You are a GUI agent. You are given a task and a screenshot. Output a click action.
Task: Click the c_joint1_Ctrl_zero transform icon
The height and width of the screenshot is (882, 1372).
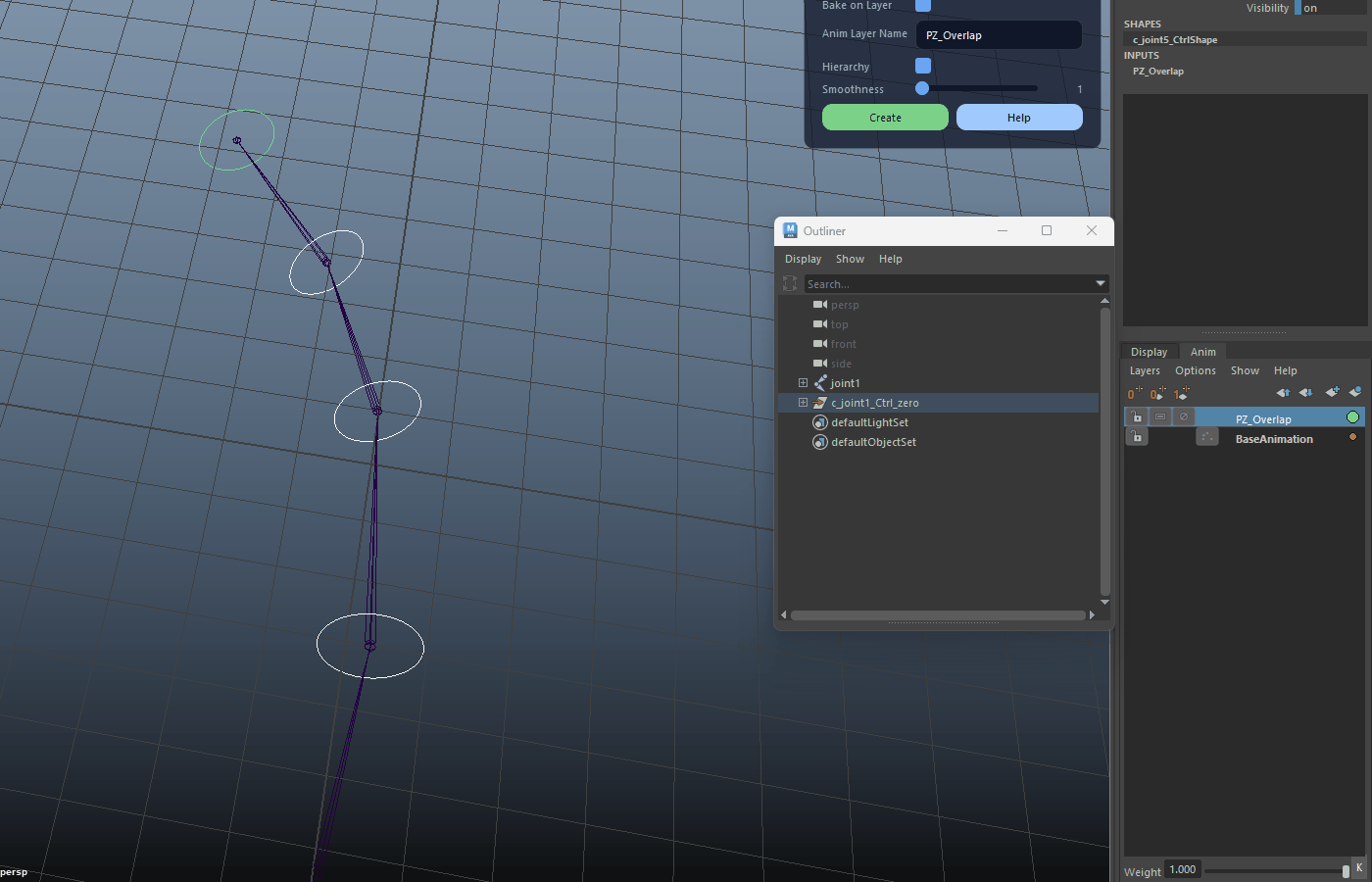tap(820, 403)
